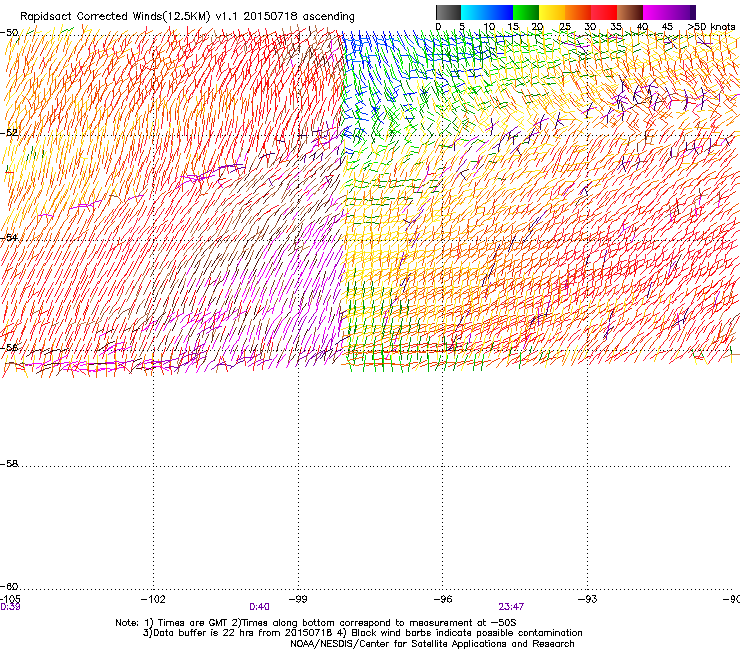This screenshot has height=650, width=740.
Task: Click the 'Data buffer is 22 hrs' note line
Action: pyautogui.click(x=362, y=633)
